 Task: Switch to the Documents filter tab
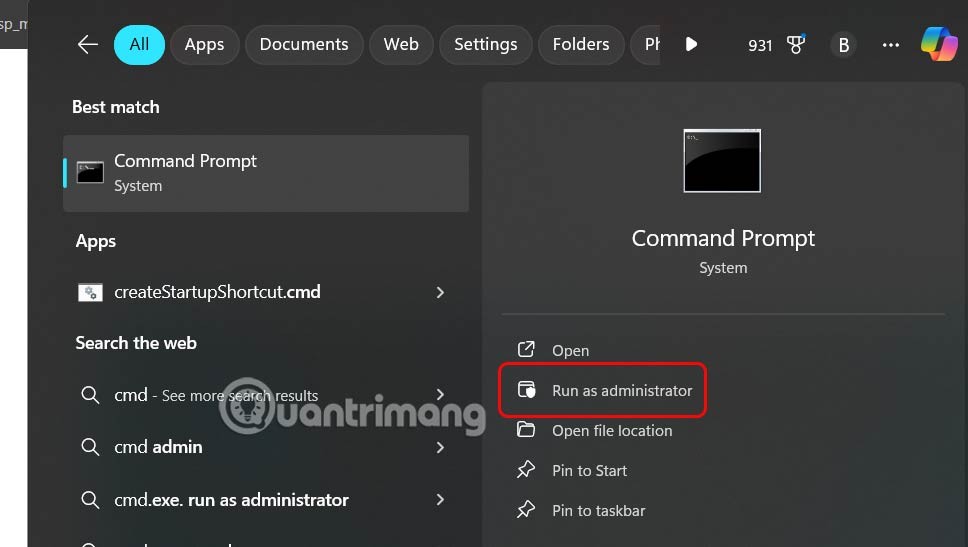[x=303, y=44]
